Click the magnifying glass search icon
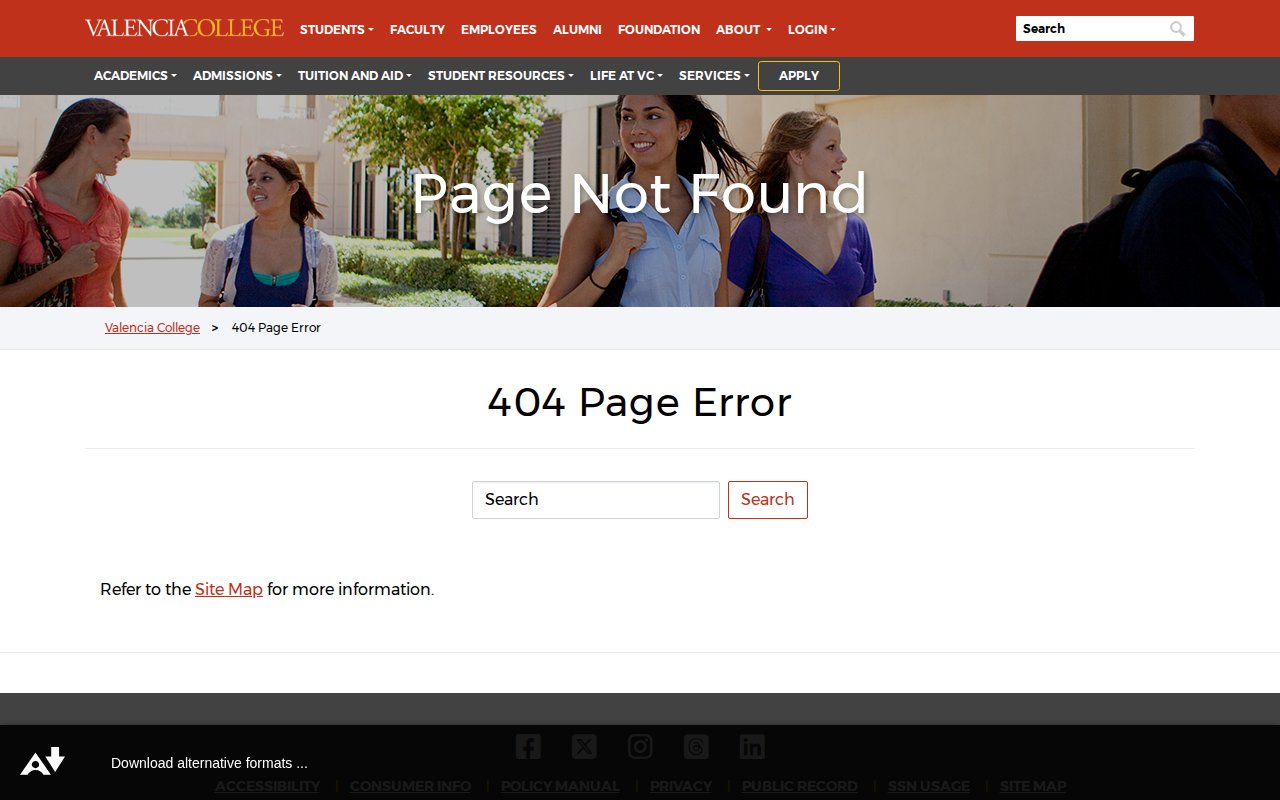Image resolution: width=1280 pixels, height=800 pixels. 1178,29
